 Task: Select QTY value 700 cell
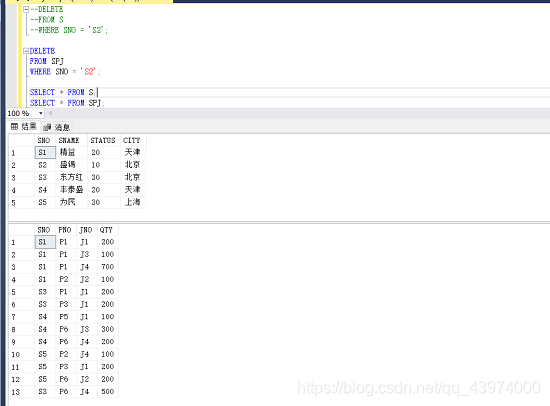point(107,267)
